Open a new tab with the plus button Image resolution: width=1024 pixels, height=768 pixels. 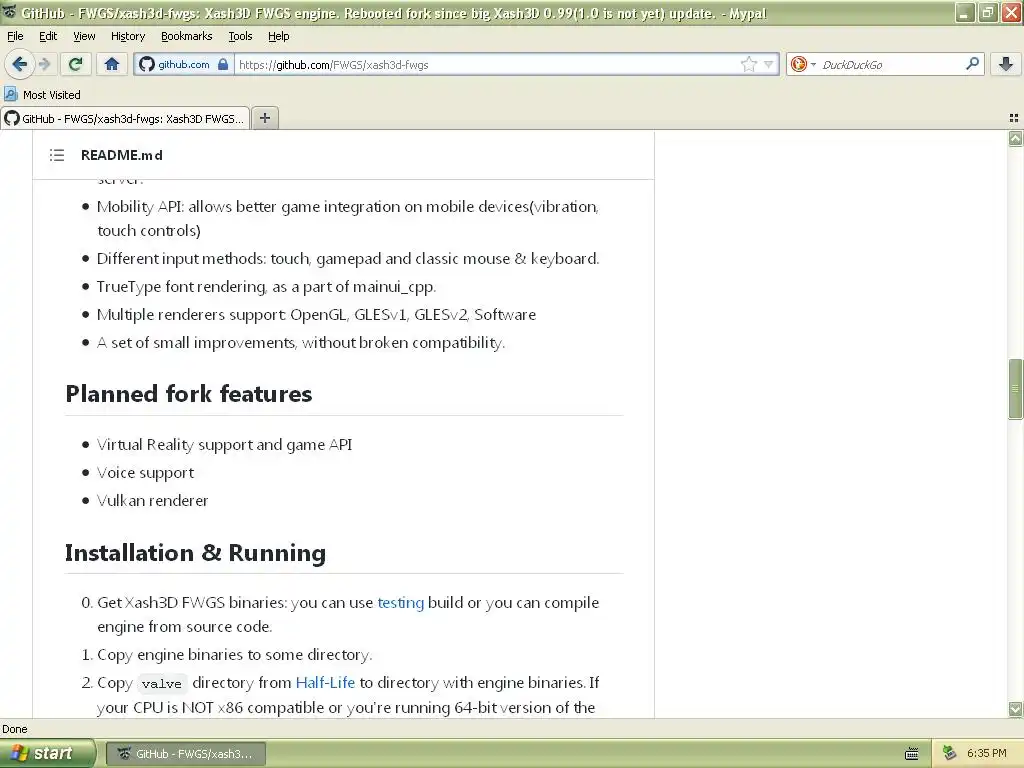coord(264,118)
